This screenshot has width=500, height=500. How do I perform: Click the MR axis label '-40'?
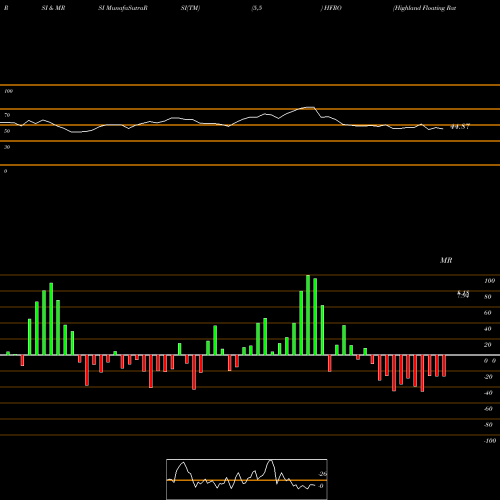488,393
